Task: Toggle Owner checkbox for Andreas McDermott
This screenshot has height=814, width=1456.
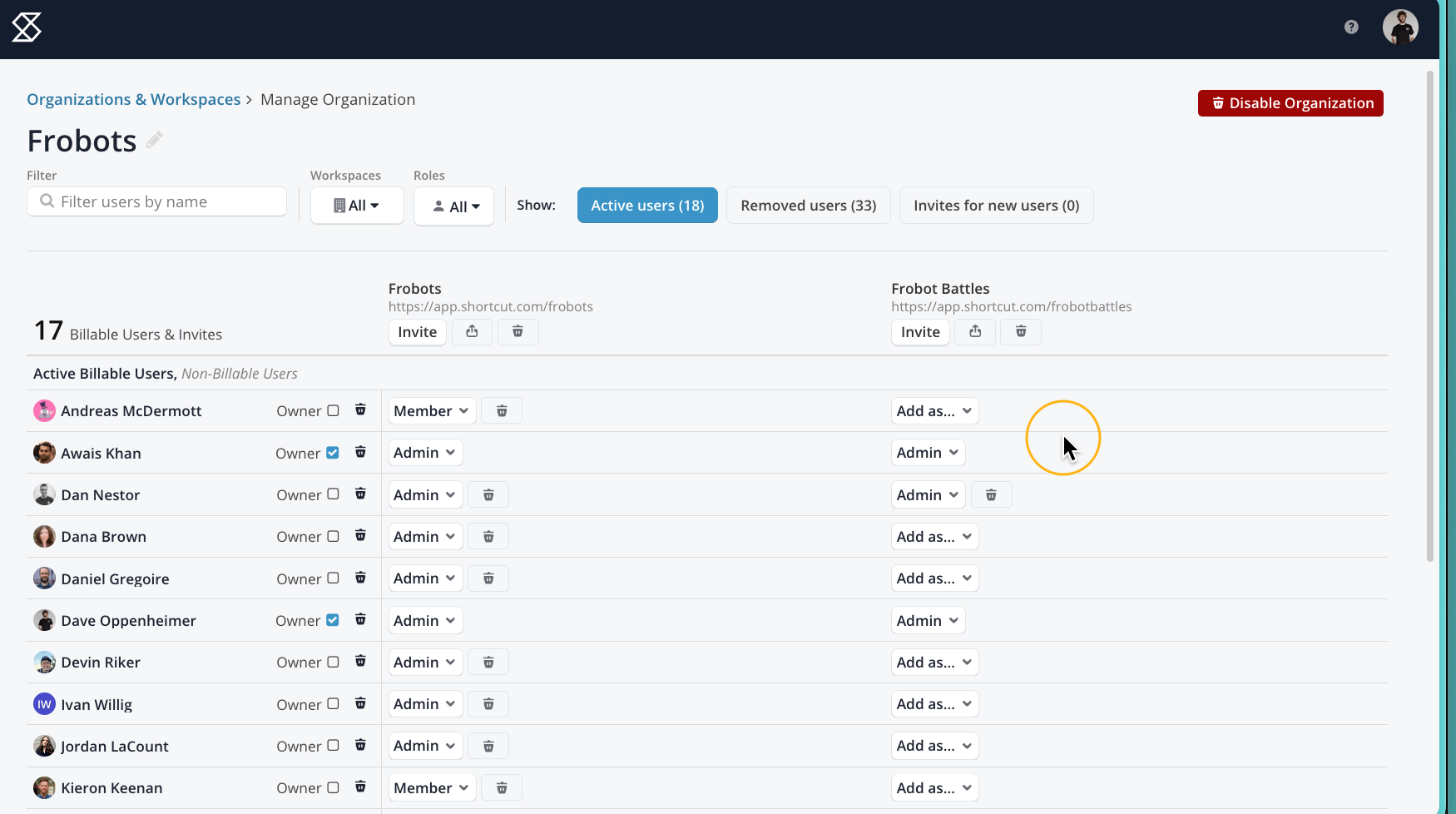Action: click(333, 410)
